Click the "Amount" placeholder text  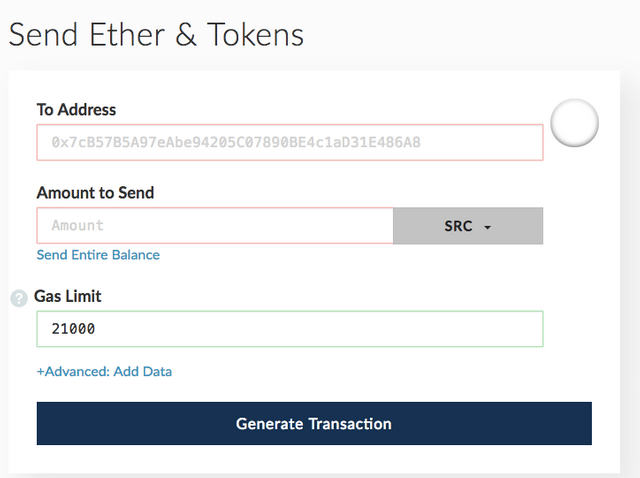point(78,225)
